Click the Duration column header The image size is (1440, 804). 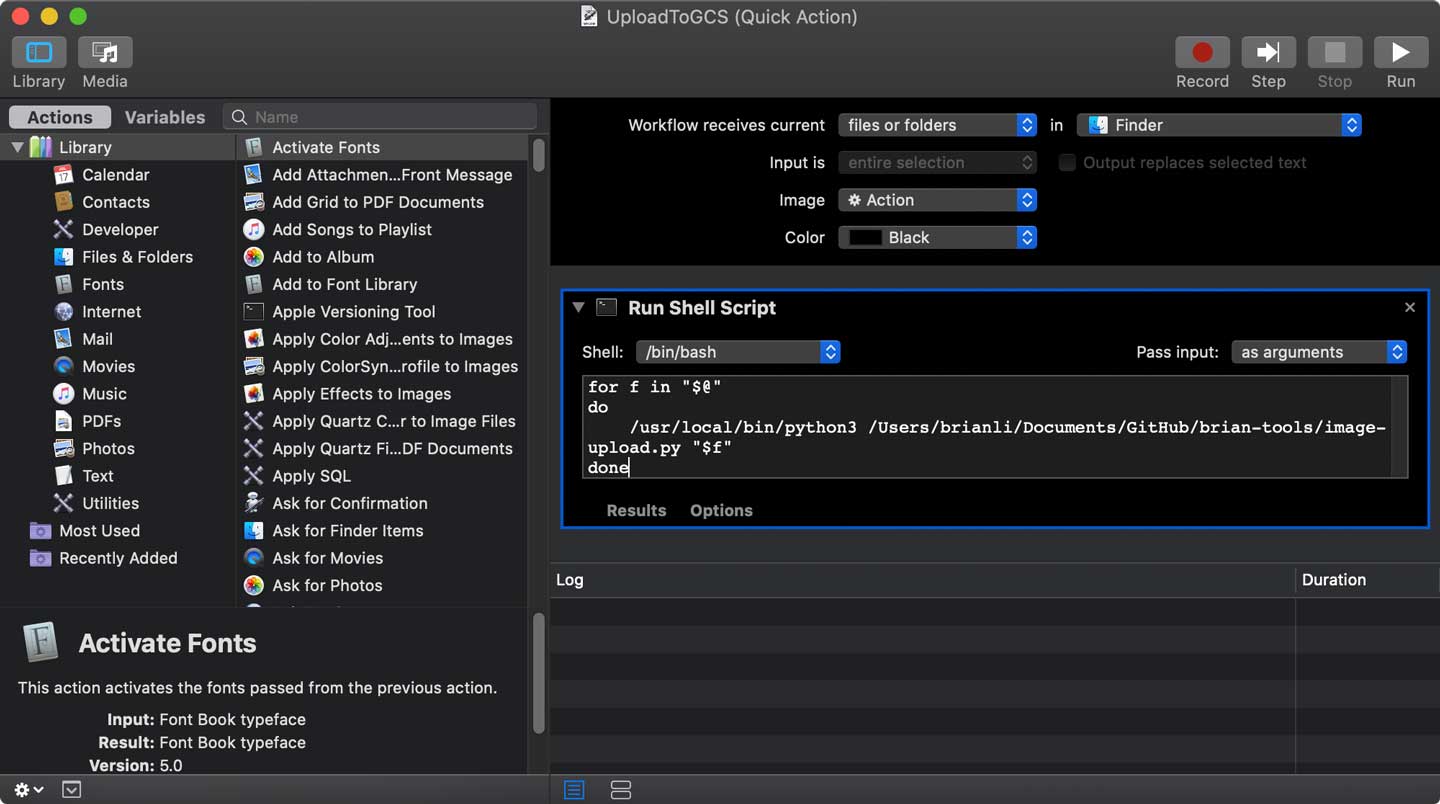[1368, 580]
